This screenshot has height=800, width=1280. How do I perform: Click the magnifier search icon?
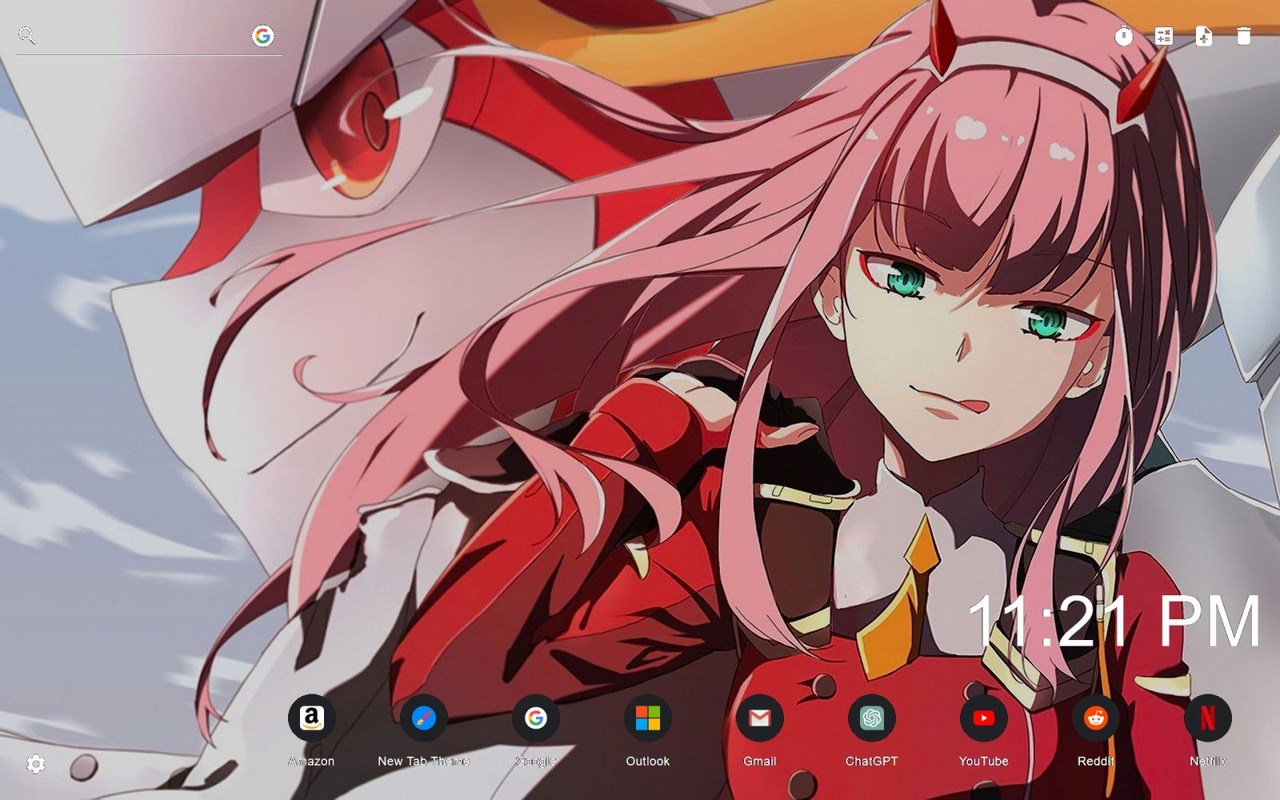tap(27, 36)
